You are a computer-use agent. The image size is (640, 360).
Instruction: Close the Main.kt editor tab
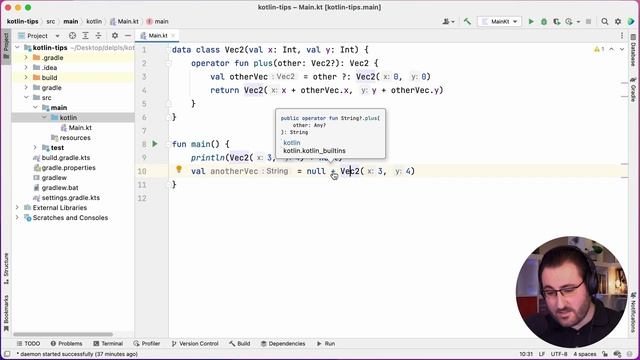click(x=173, y=36)
